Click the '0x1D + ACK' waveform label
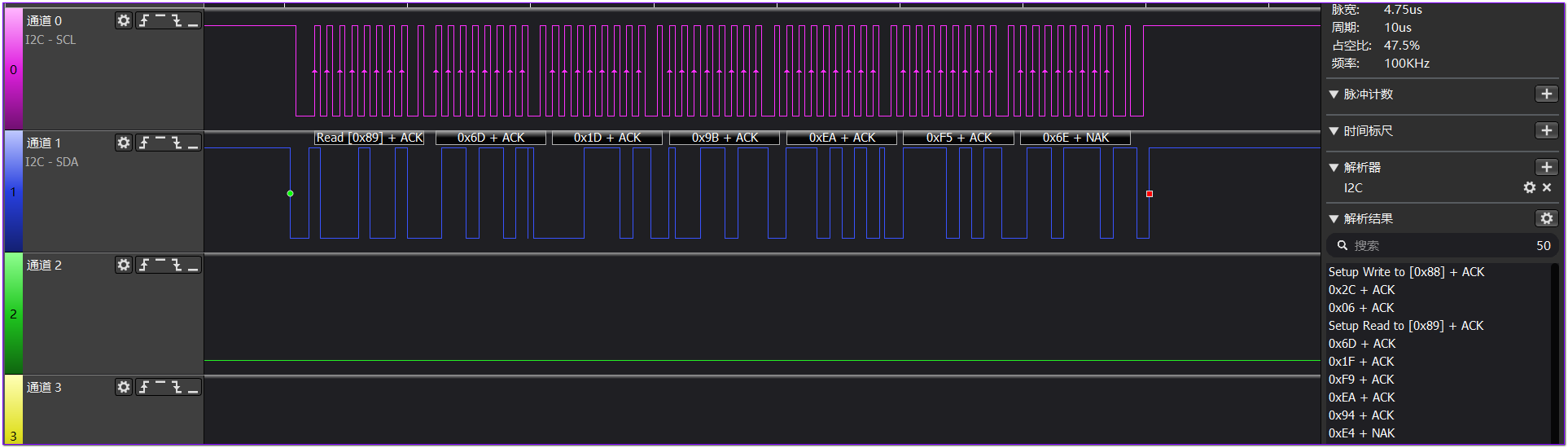1568x448 pixels. tap(607, 138)
